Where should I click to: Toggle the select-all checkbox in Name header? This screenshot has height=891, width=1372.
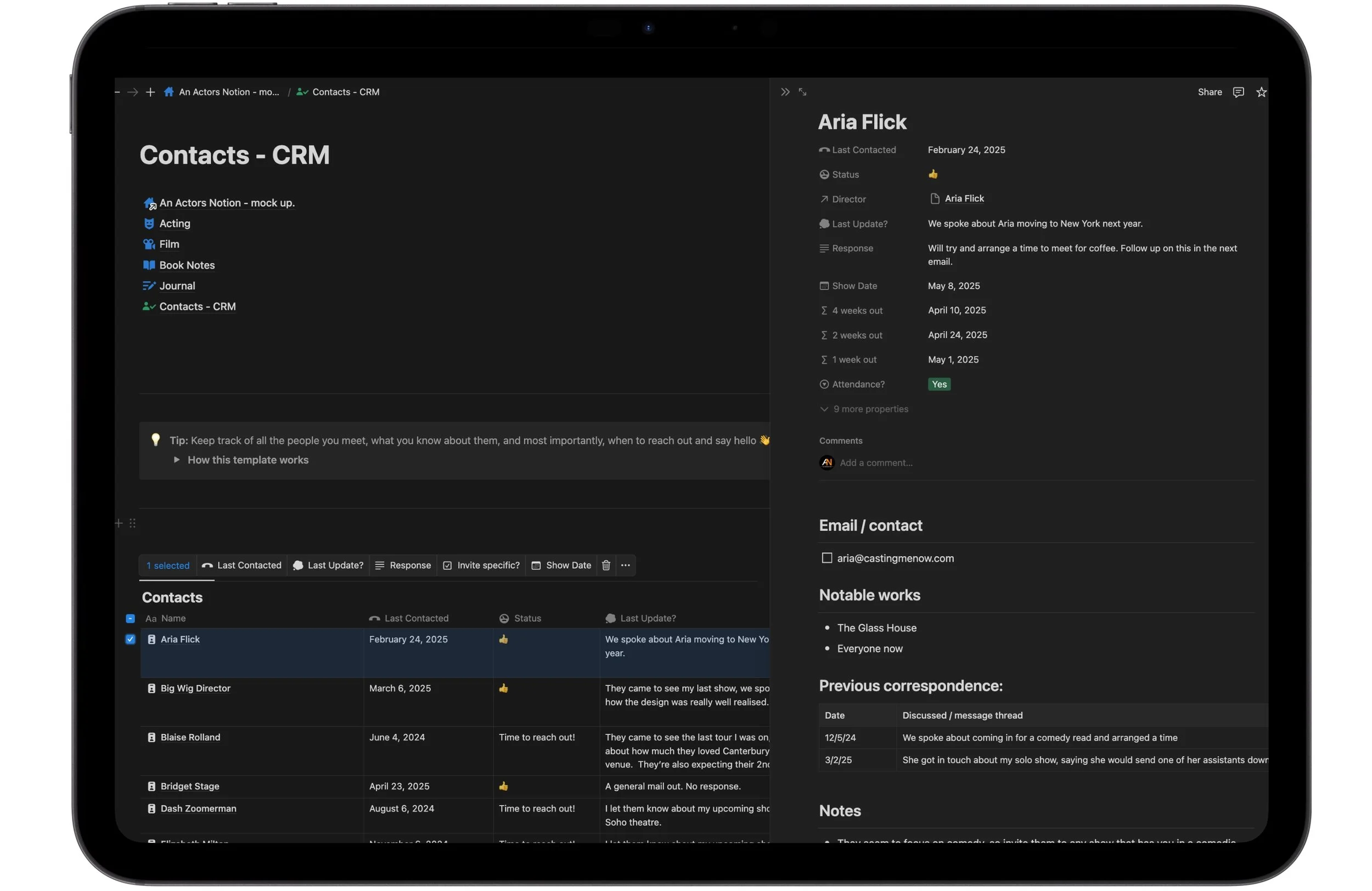pos(130,618)
